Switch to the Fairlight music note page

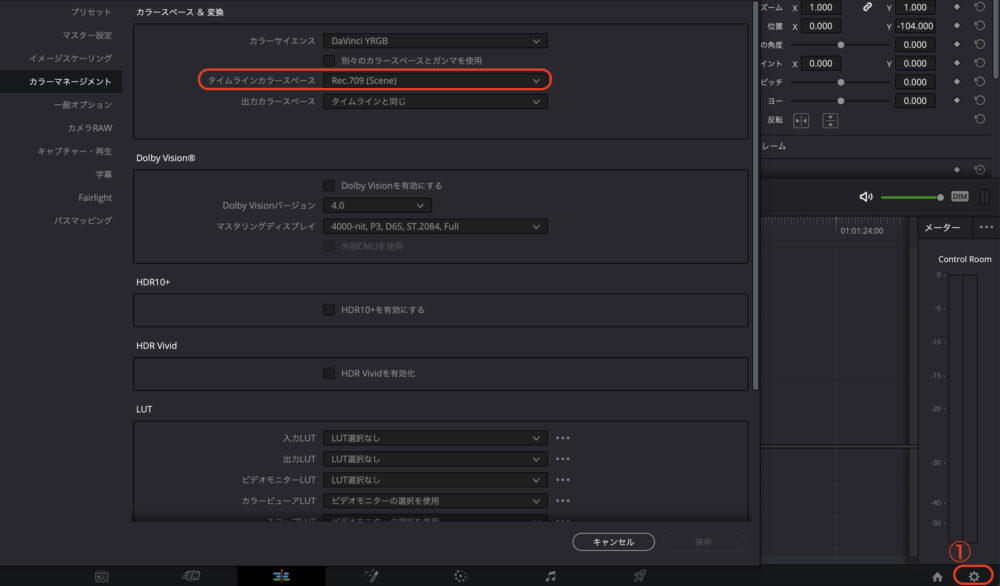550,576
